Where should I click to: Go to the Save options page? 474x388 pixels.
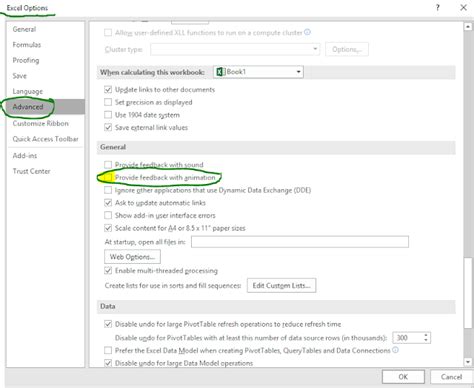(x=19, y=76)
